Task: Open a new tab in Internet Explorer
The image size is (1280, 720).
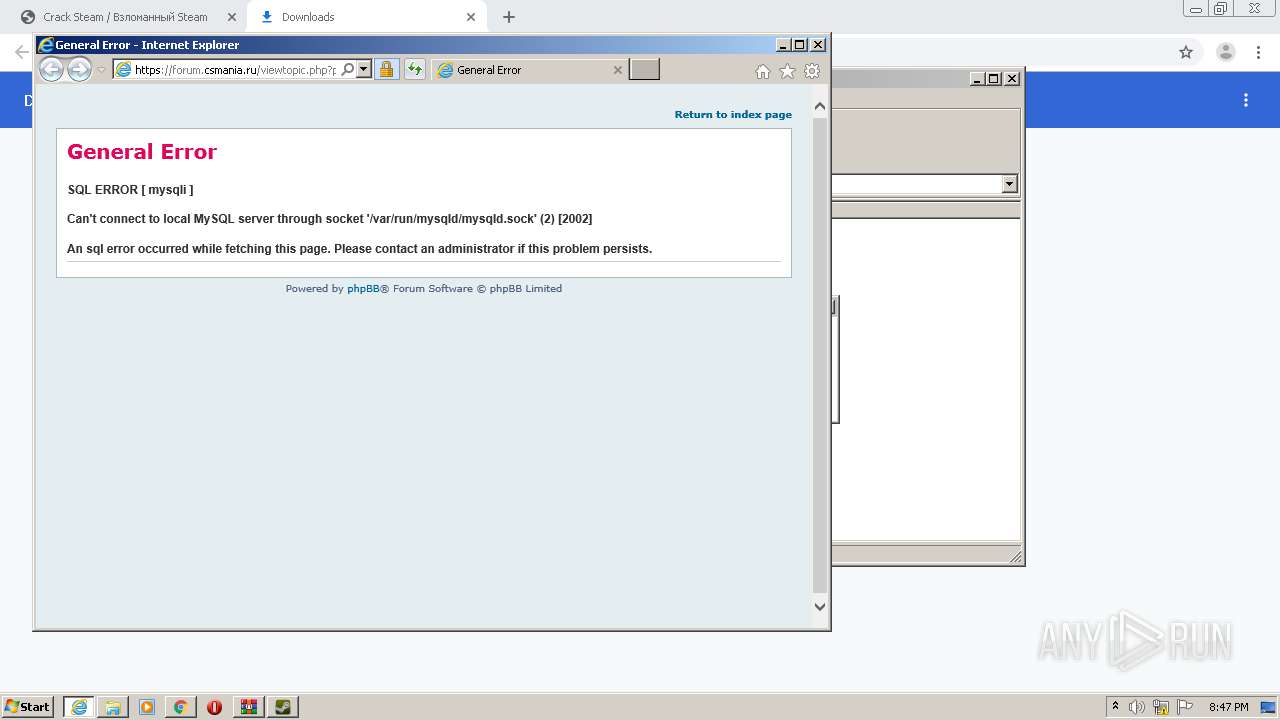Action: tap(644, 70)
